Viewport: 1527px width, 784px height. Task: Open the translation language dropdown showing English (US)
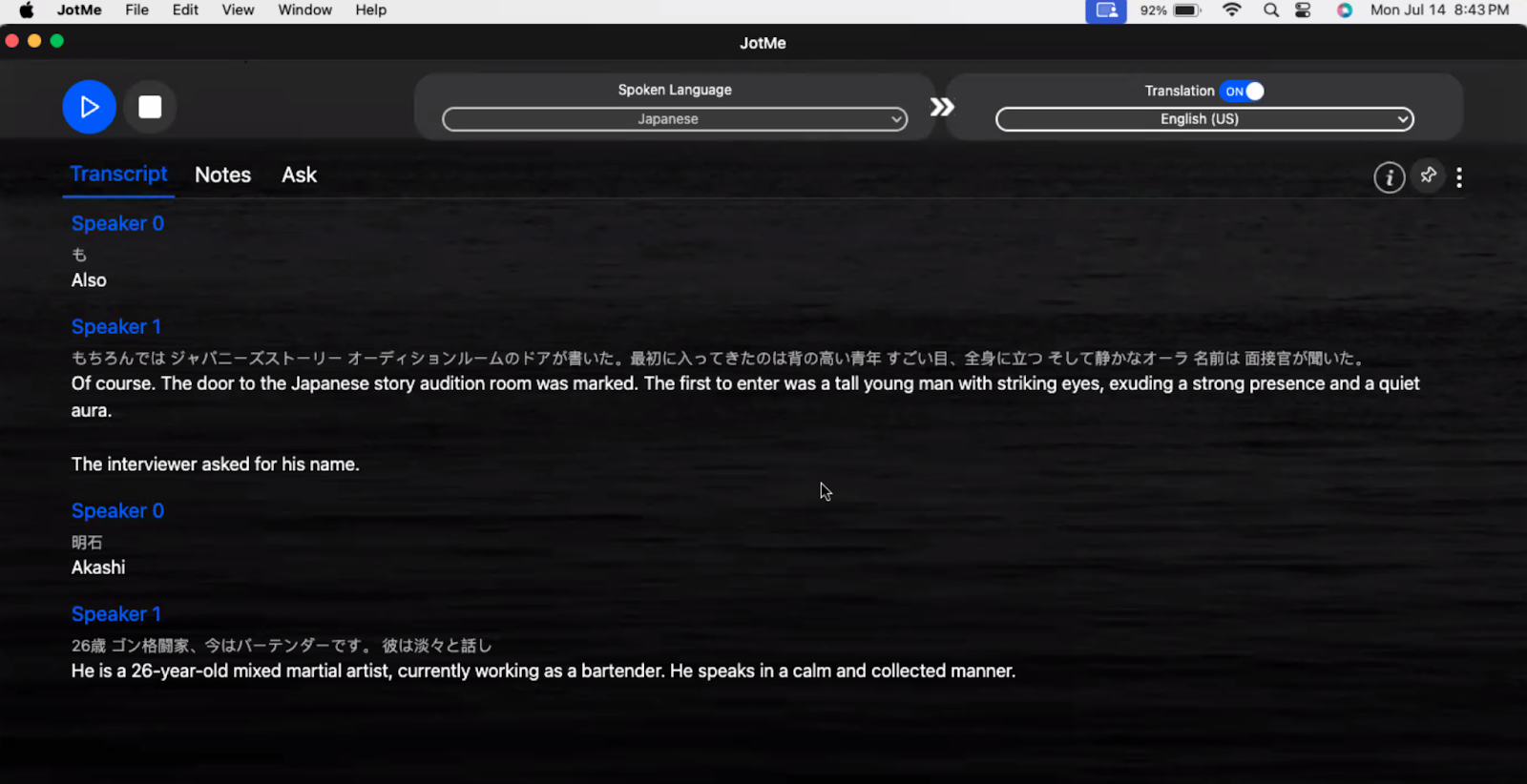[x=1204, y=119]
